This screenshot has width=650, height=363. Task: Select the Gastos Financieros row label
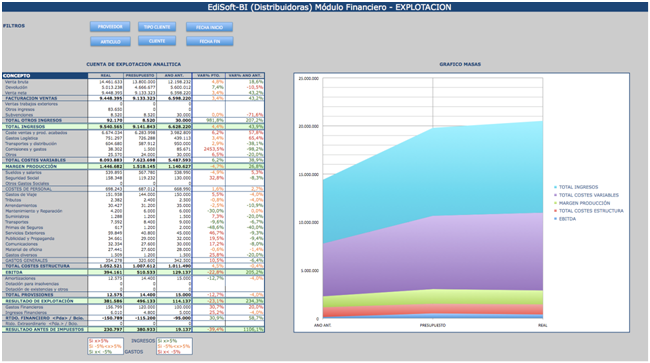point(24,307)
